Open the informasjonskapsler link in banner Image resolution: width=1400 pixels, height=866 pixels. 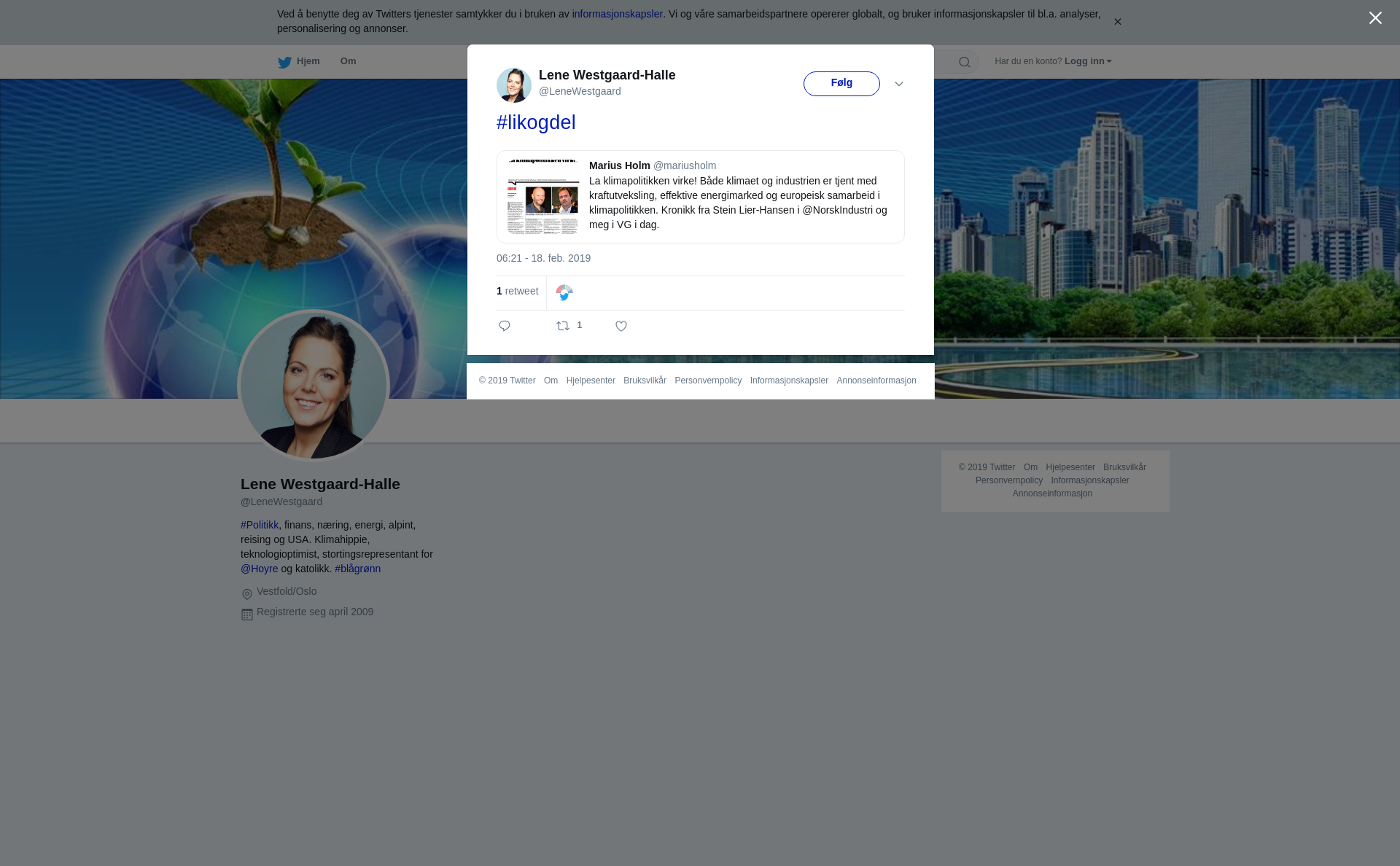617,14
